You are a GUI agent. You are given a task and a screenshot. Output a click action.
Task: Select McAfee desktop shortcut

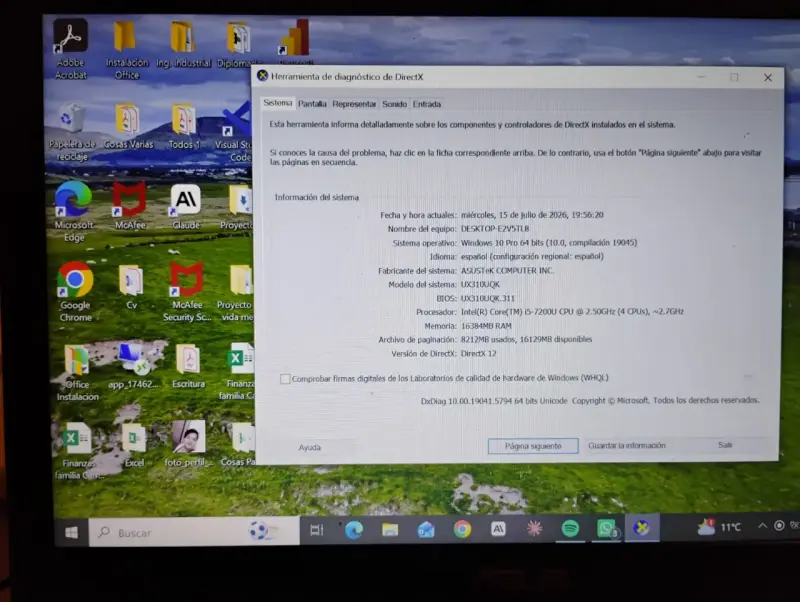click(x=130, y=206)
